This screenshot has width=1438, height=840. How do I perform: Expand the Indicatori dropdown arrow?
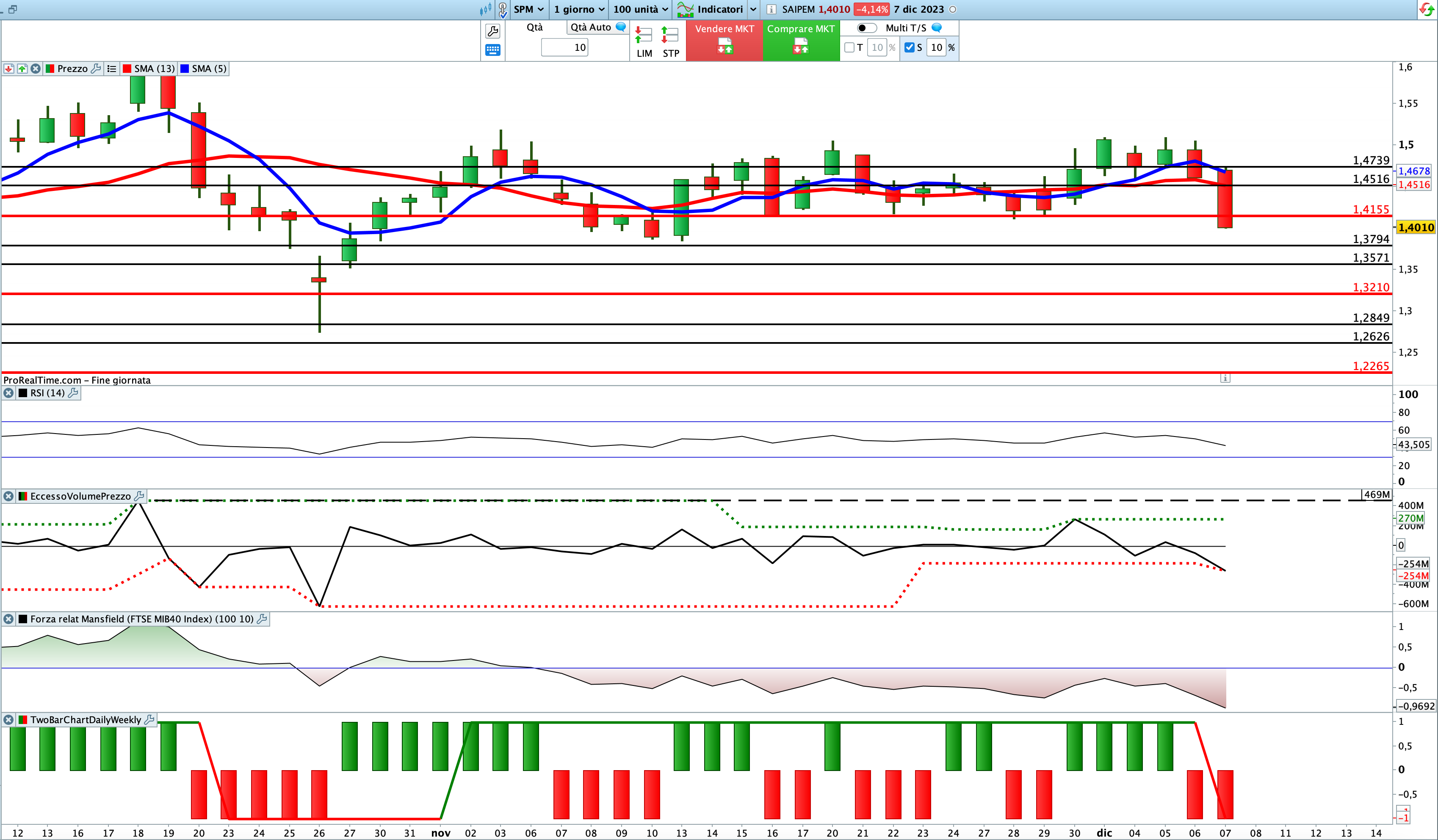[x=753, y=9]
